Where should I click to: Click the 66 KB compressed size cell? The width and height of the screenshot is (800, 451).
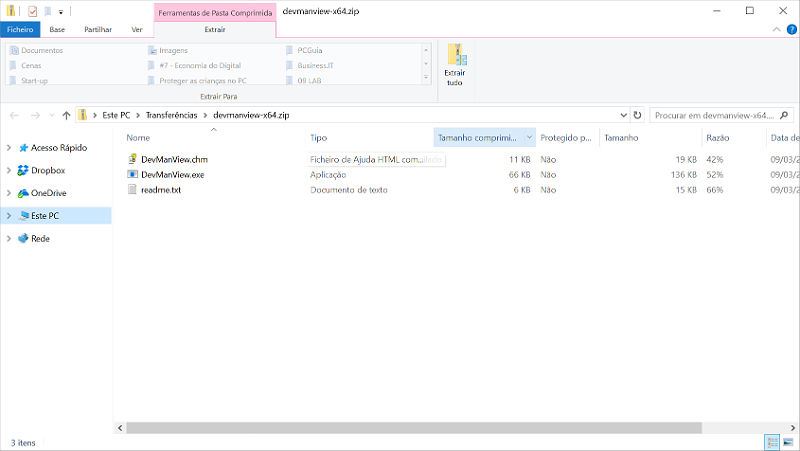coord(519,174)
